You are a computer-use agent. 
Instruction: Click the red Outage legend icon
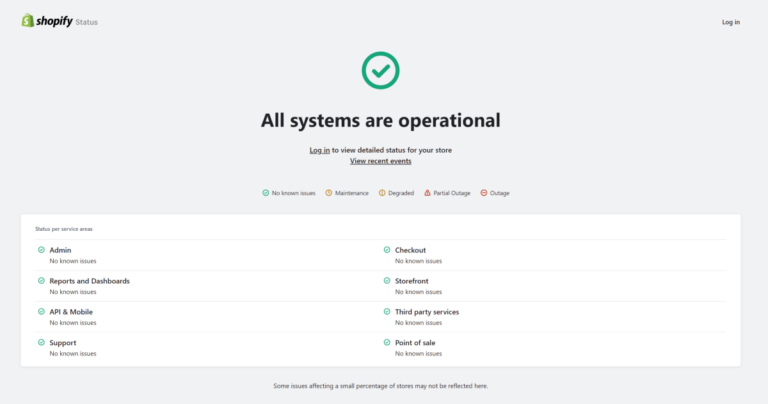coord(484,193)
